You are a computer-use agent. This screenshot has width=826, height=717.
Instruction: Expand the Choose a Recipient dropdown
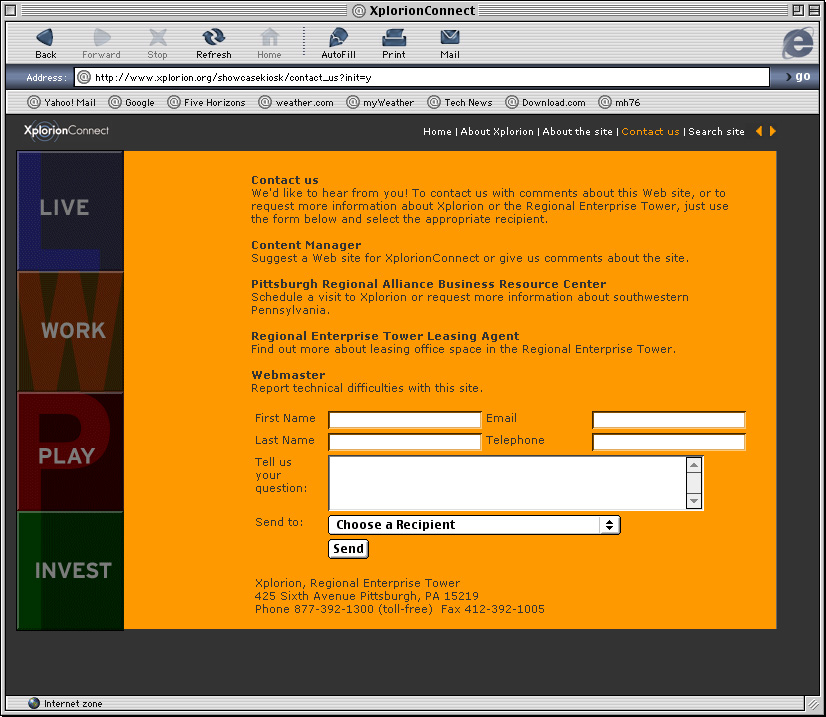click(x=474, y=525)
